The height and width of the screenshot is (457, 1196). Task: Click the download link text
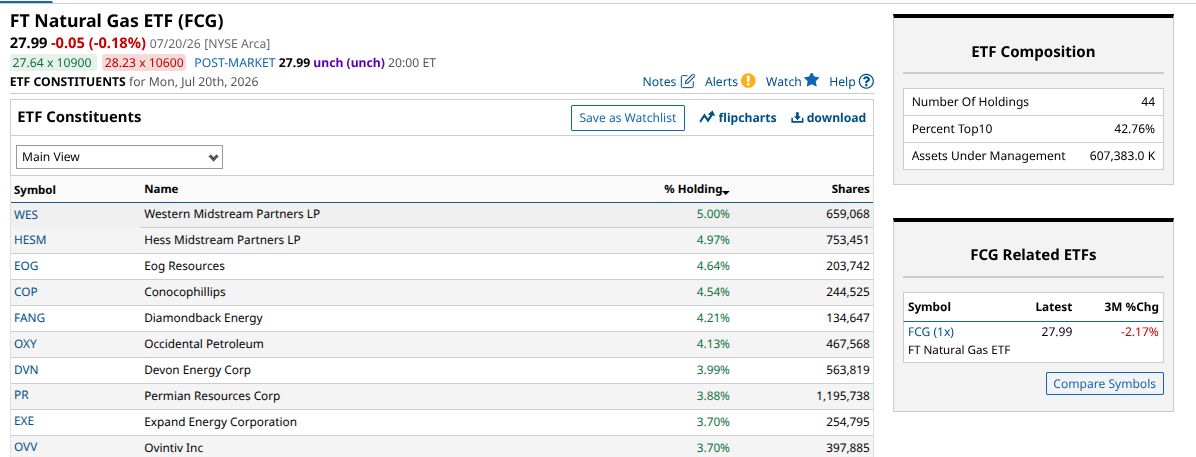click(x=836, y=117)
